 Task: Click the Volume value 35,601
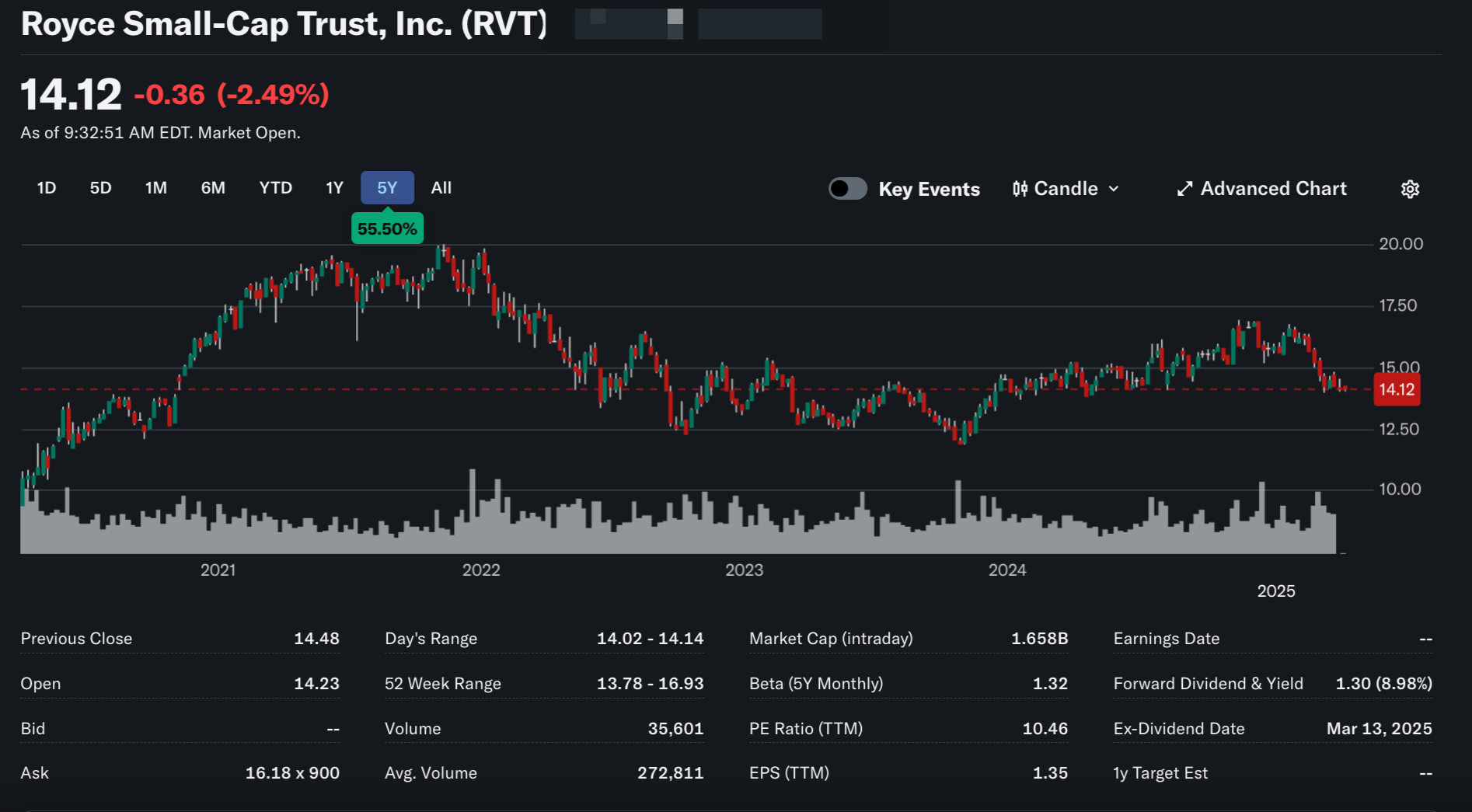click(675, 729)
